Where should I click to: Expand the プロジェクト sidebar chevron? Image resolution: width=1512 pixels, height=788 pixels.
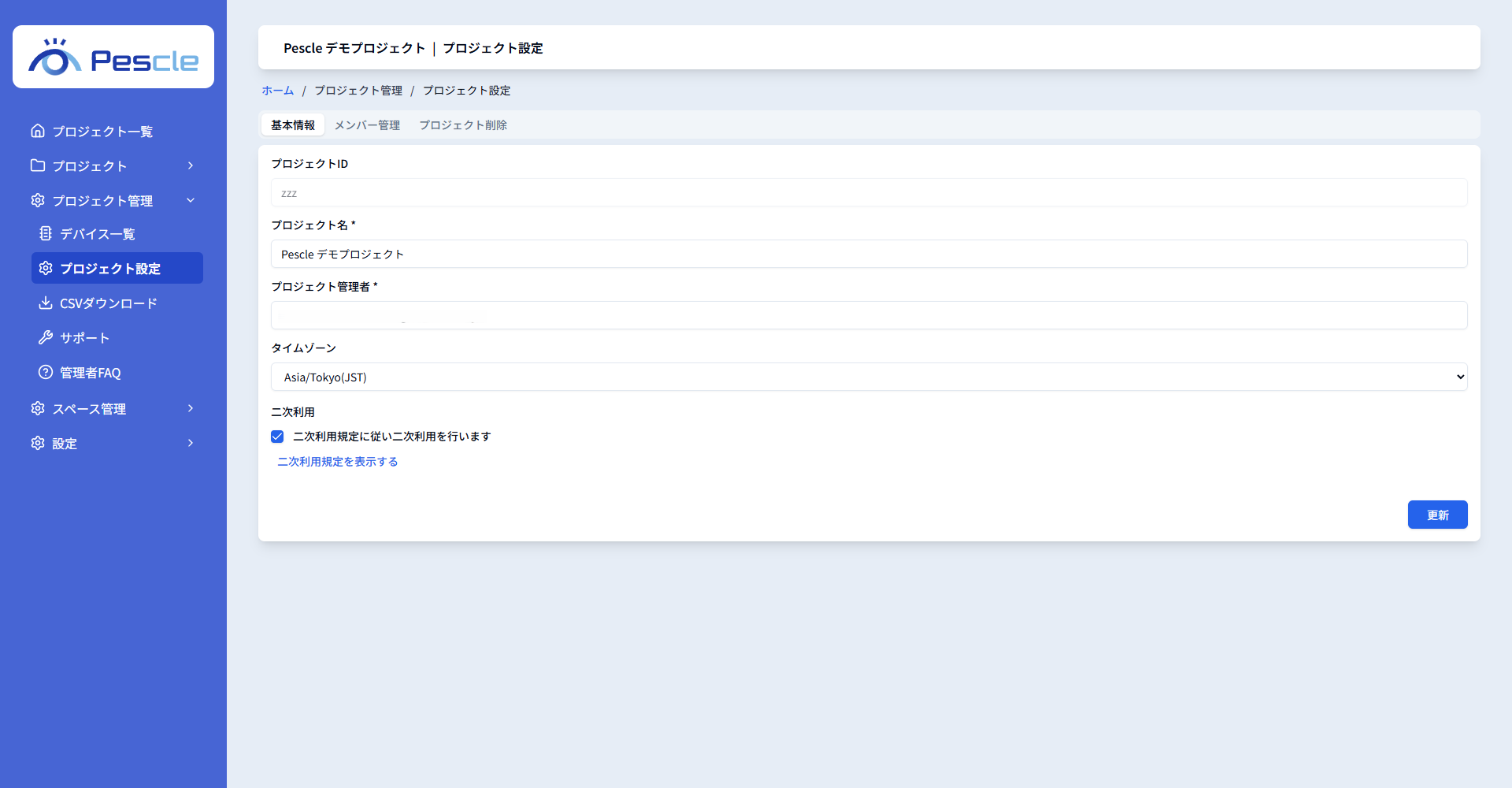click(x=191, y=165)
